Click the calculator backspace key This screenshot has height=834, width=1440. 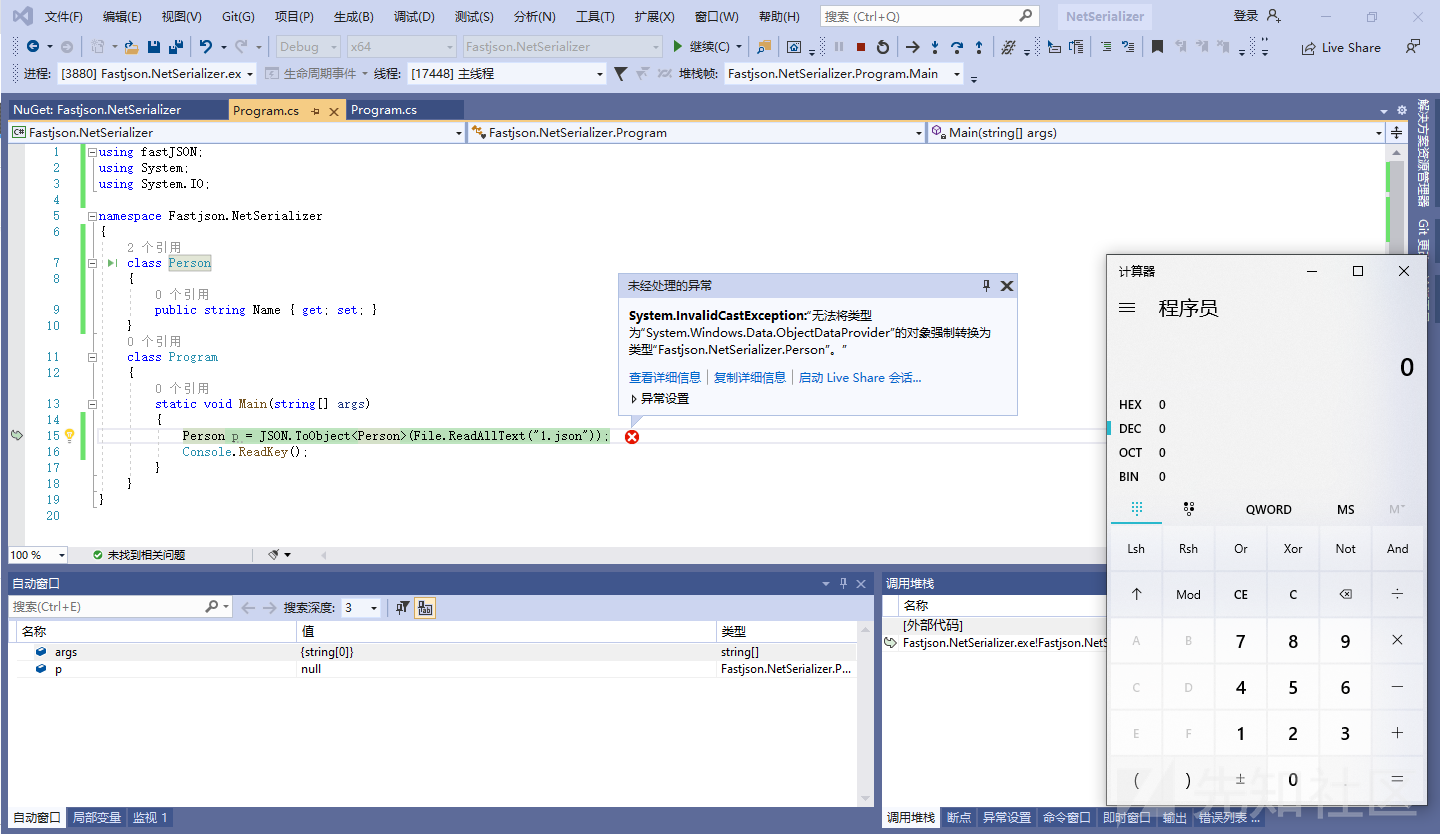[x=1345, y=594]
